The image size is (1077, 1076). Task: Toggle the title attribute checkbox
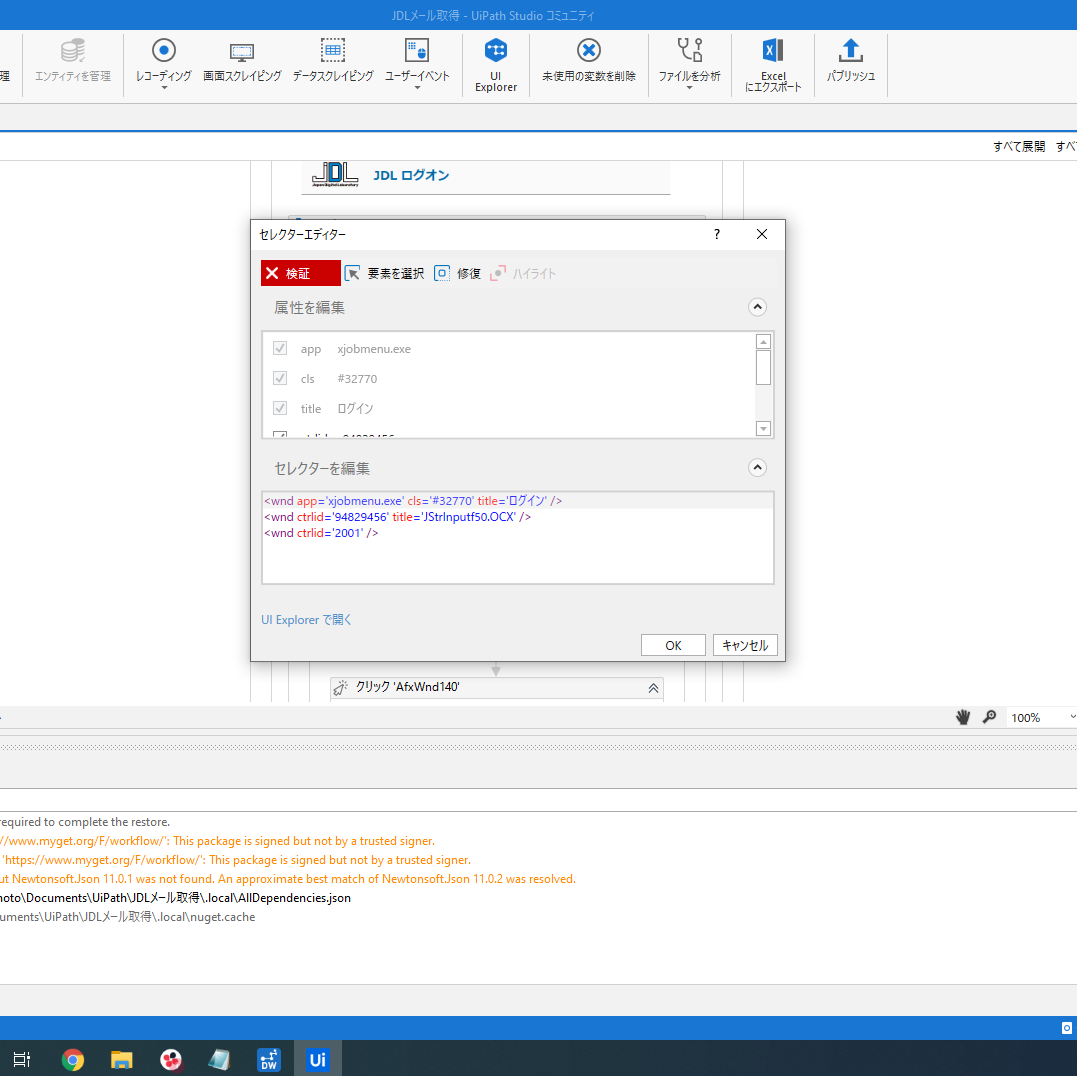coord(280,408)
